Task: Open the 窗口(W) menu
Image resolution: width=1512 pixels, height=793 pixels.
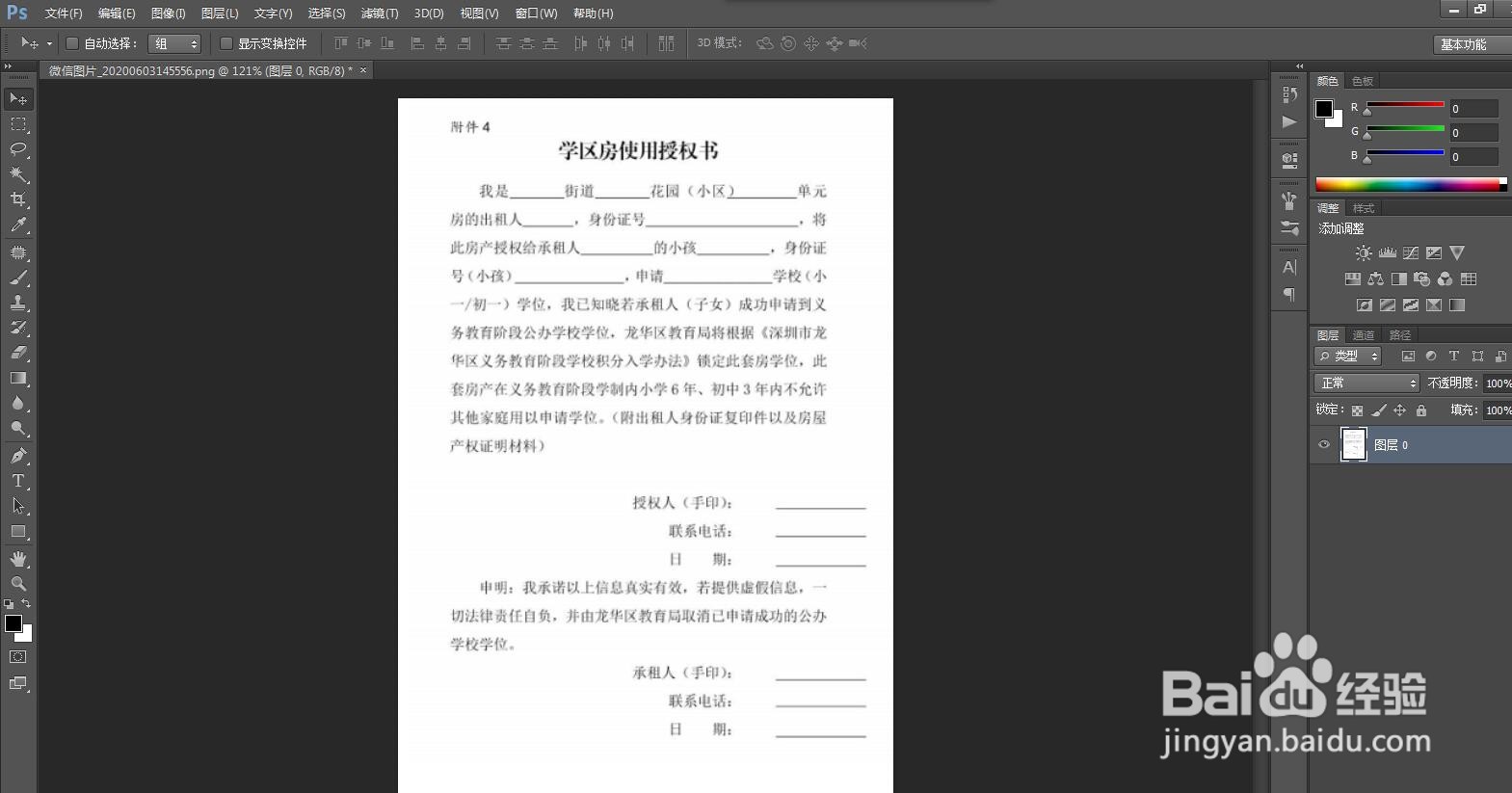Action: tap(536, 13)
